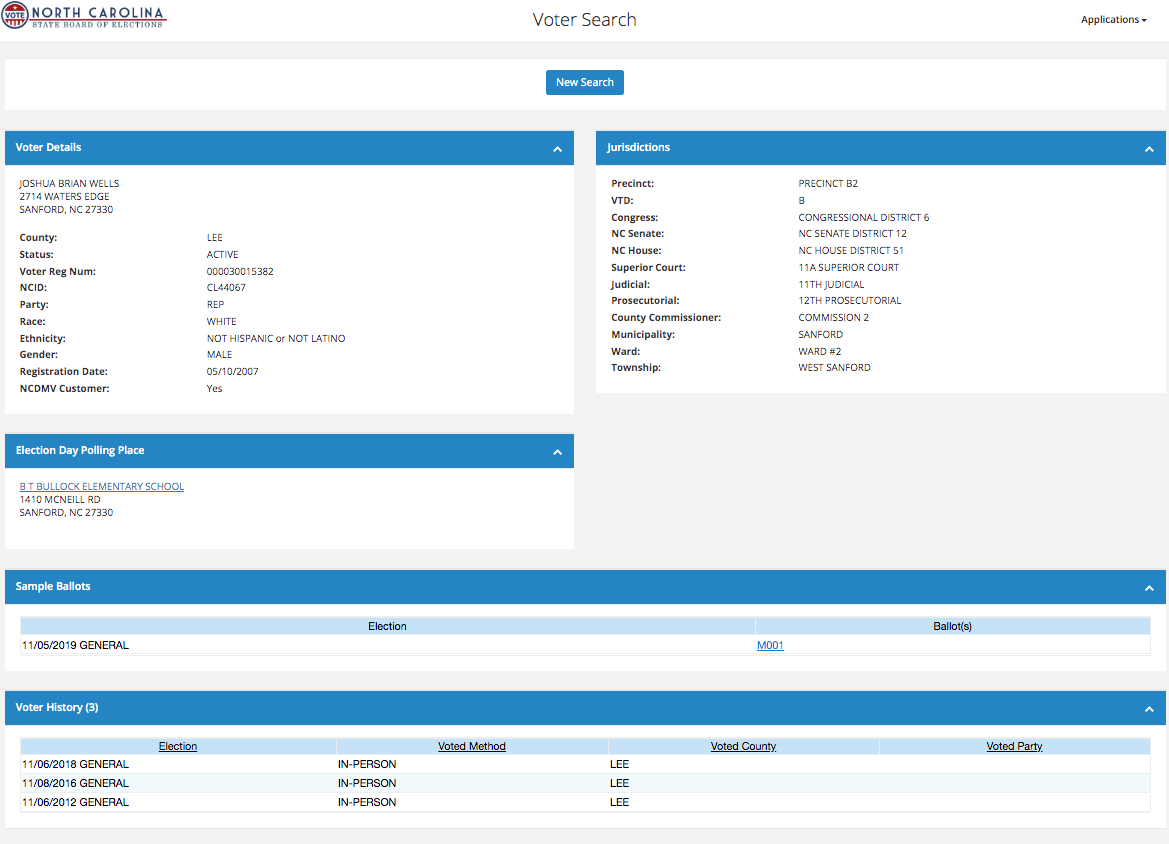This screenshot has height=844, width=1169.
Task: Select ethnicity value NOT HISPANIC or NOT LATINO
Action: click(276, 338)
